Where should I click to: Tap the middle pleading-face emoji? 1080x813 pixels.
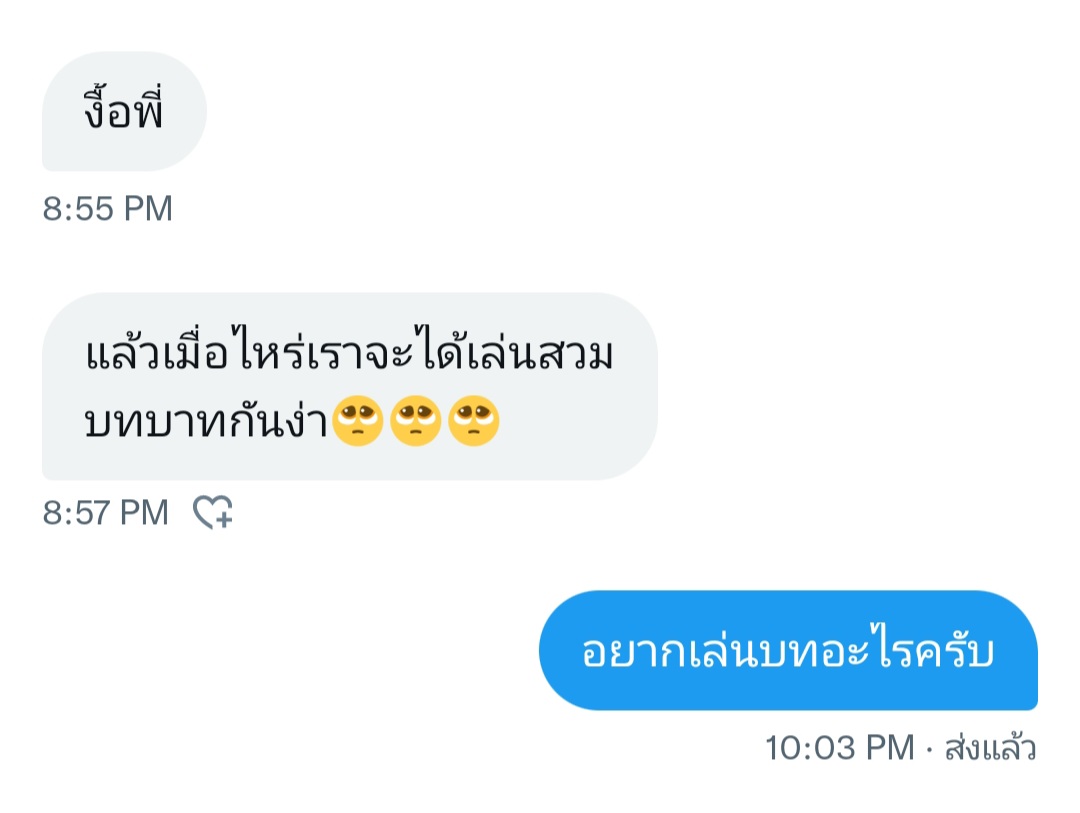(415, 421)
